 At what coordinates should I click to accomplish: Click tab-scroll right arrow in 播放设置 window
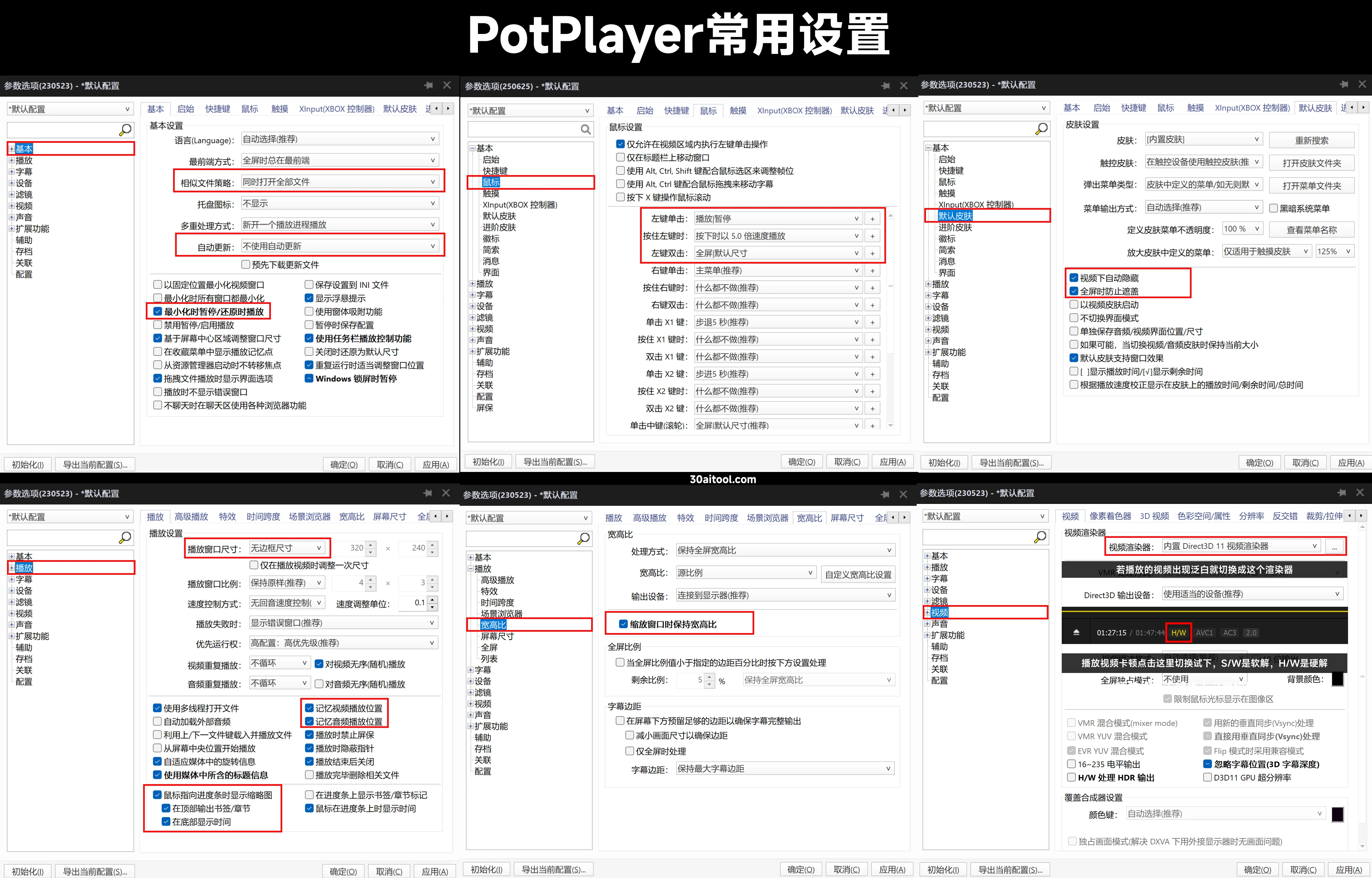(448, 516)
